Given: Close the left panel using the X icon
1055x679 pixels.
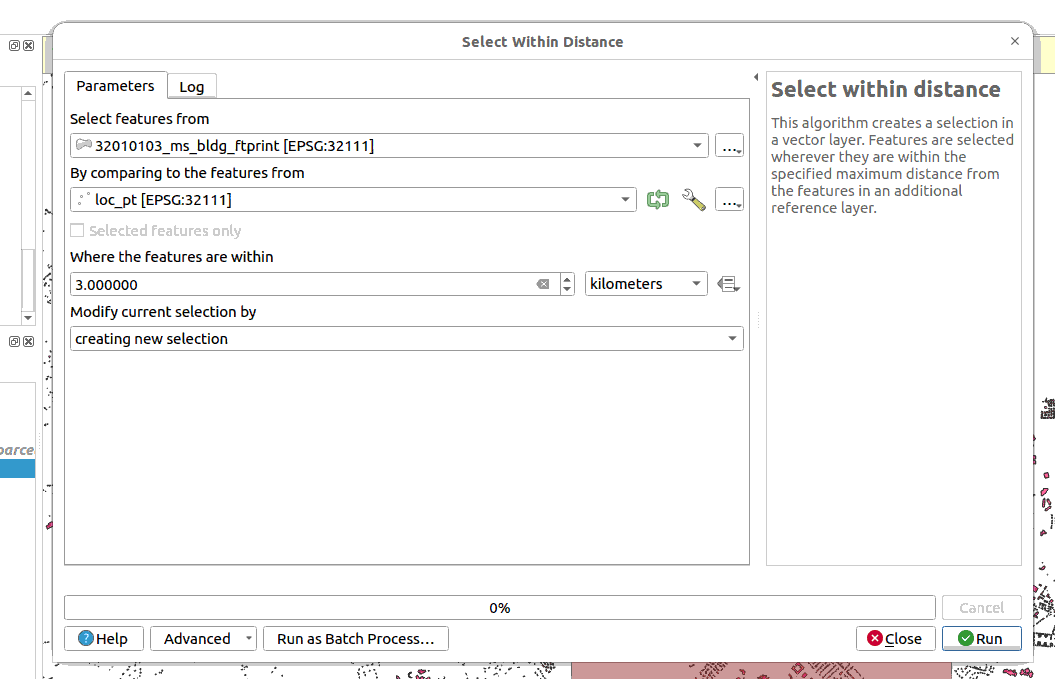Looking at the screenshot, I should [x=29, y=46].
